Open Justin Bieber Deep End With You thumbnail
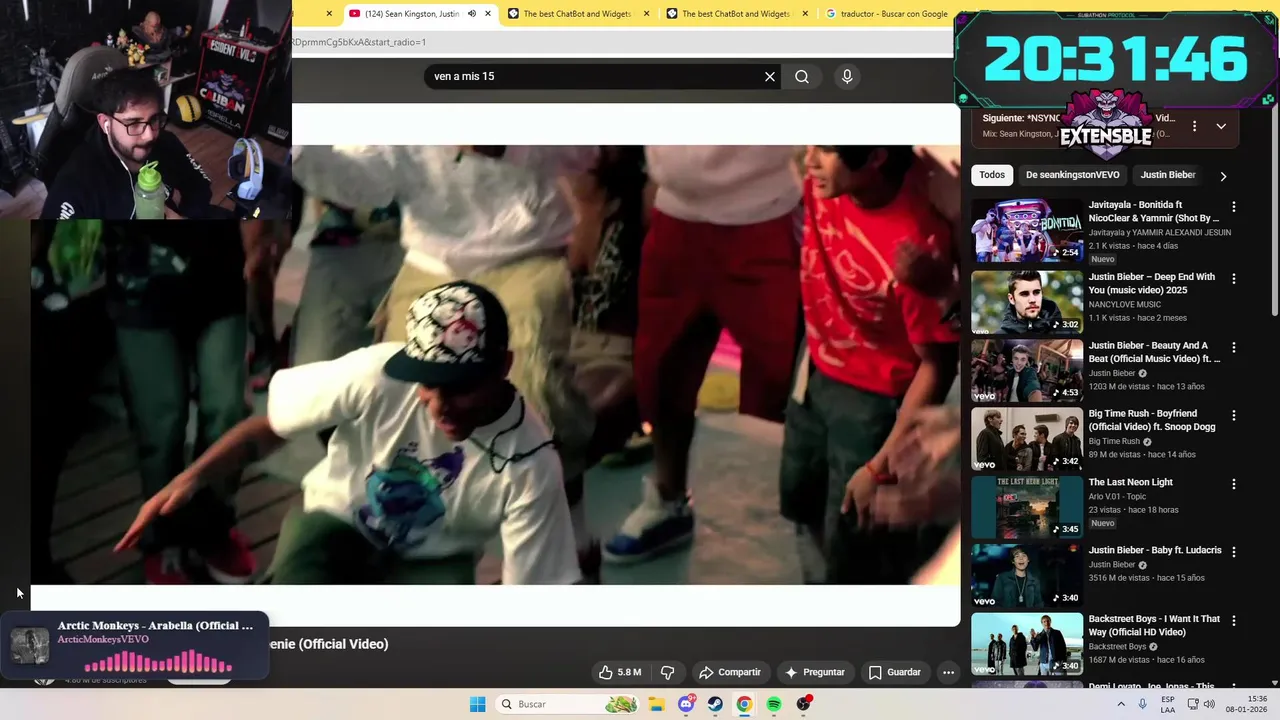This screenshot has height=720, width=1280. (x=1027, y=303)
